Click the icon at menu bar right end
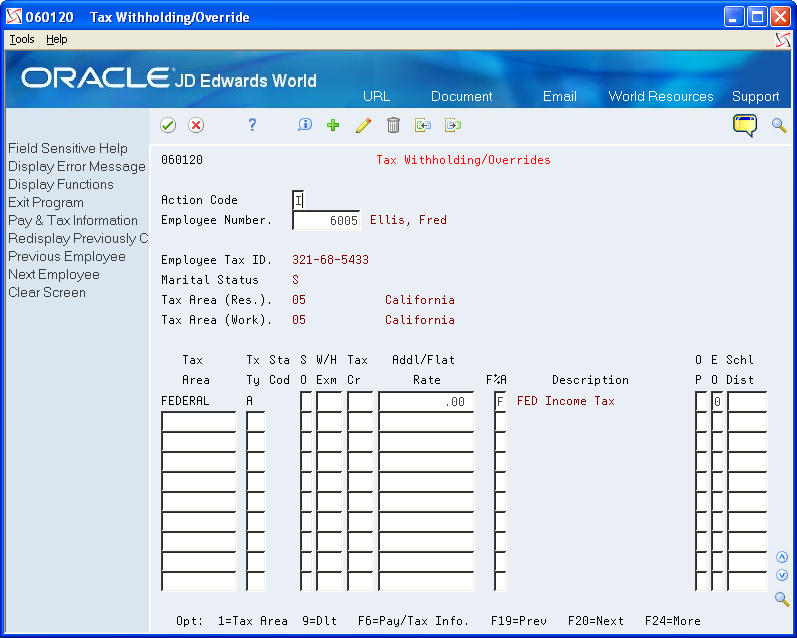797x638 pixels. (783, 40)
